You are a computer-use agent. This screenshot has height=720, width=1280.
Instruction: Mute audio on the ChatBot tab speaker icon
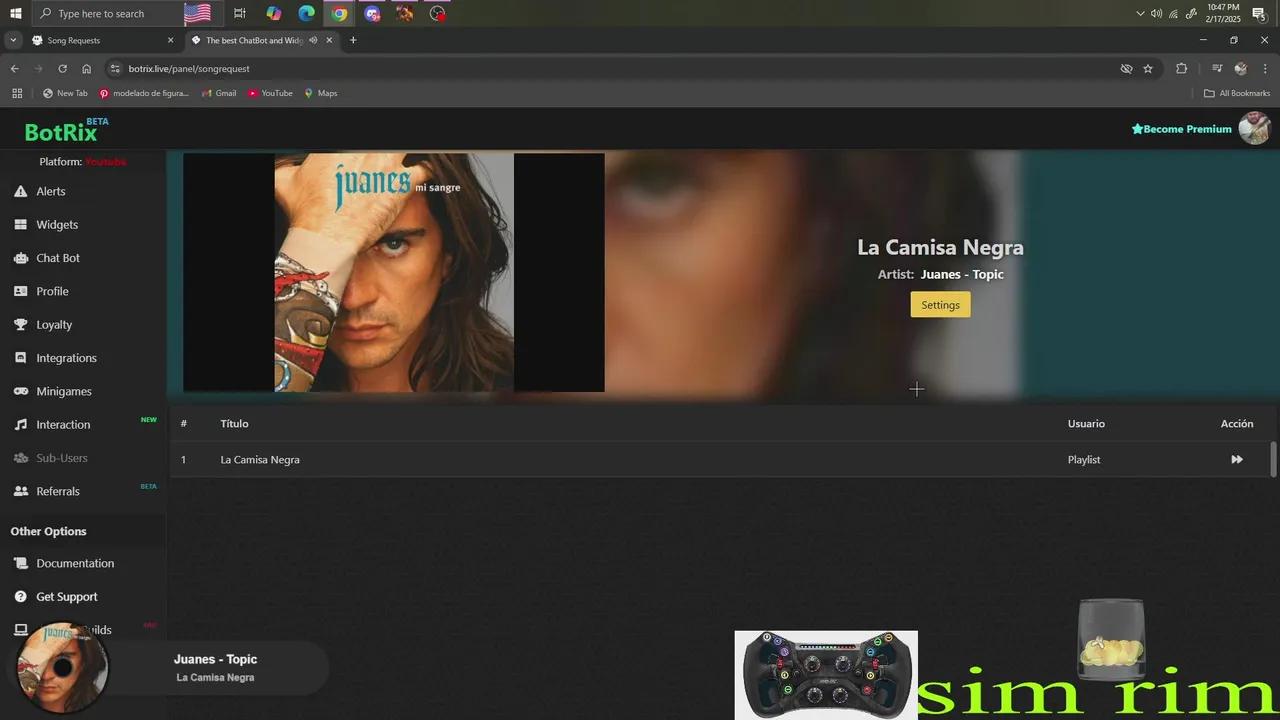point(313,40)
